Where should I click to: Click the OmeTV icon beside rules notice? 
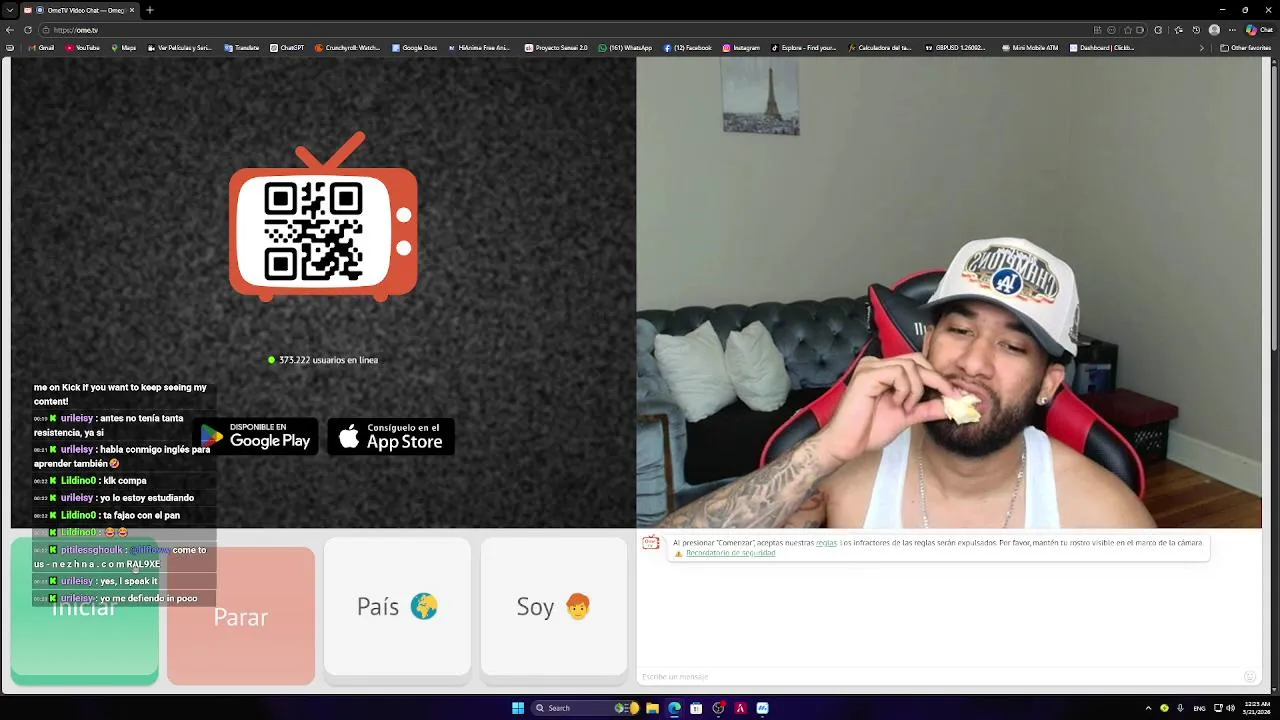point(651,543)
